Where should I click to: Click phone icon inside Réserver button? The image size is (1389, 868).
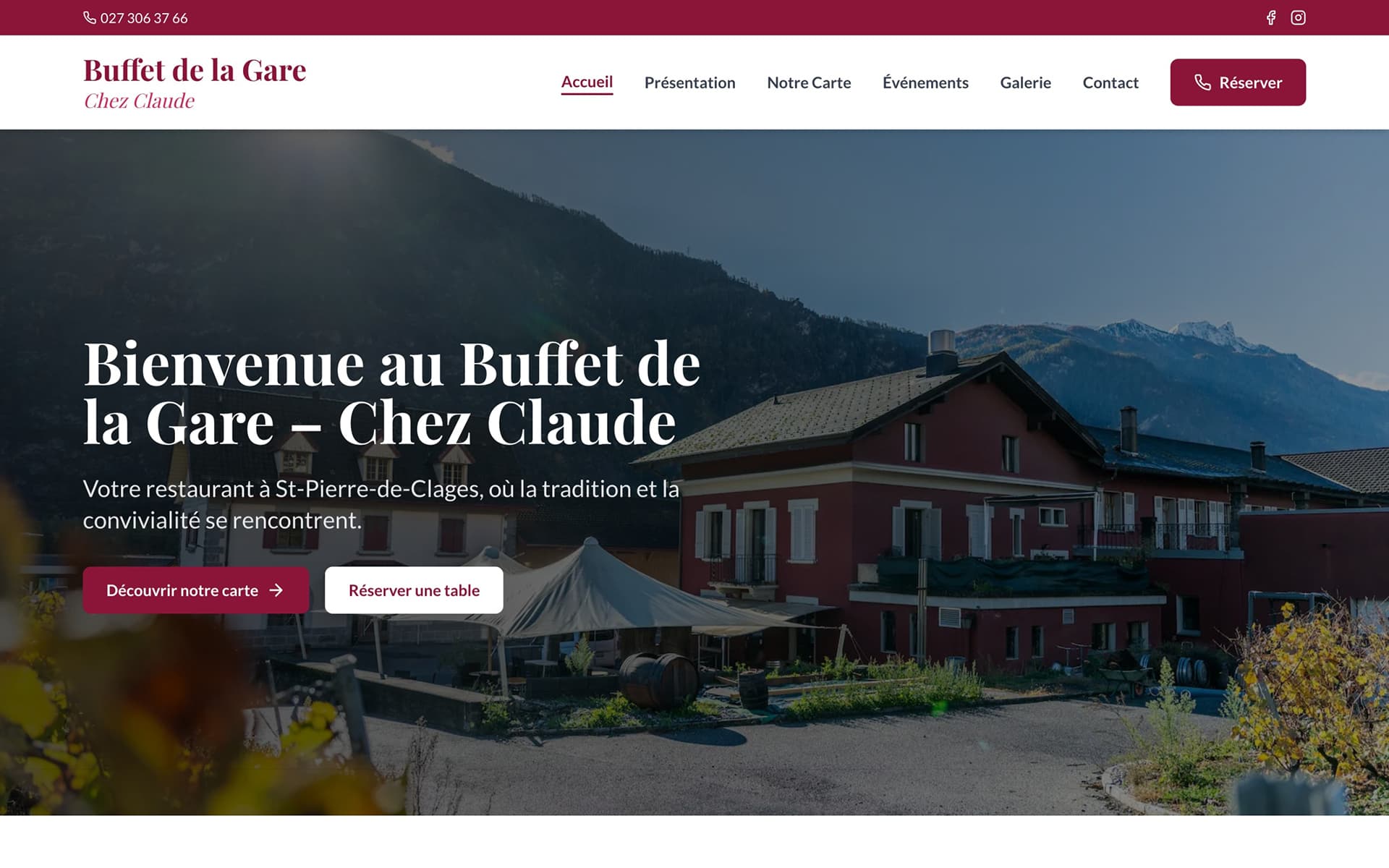[x=1202, y=82]
